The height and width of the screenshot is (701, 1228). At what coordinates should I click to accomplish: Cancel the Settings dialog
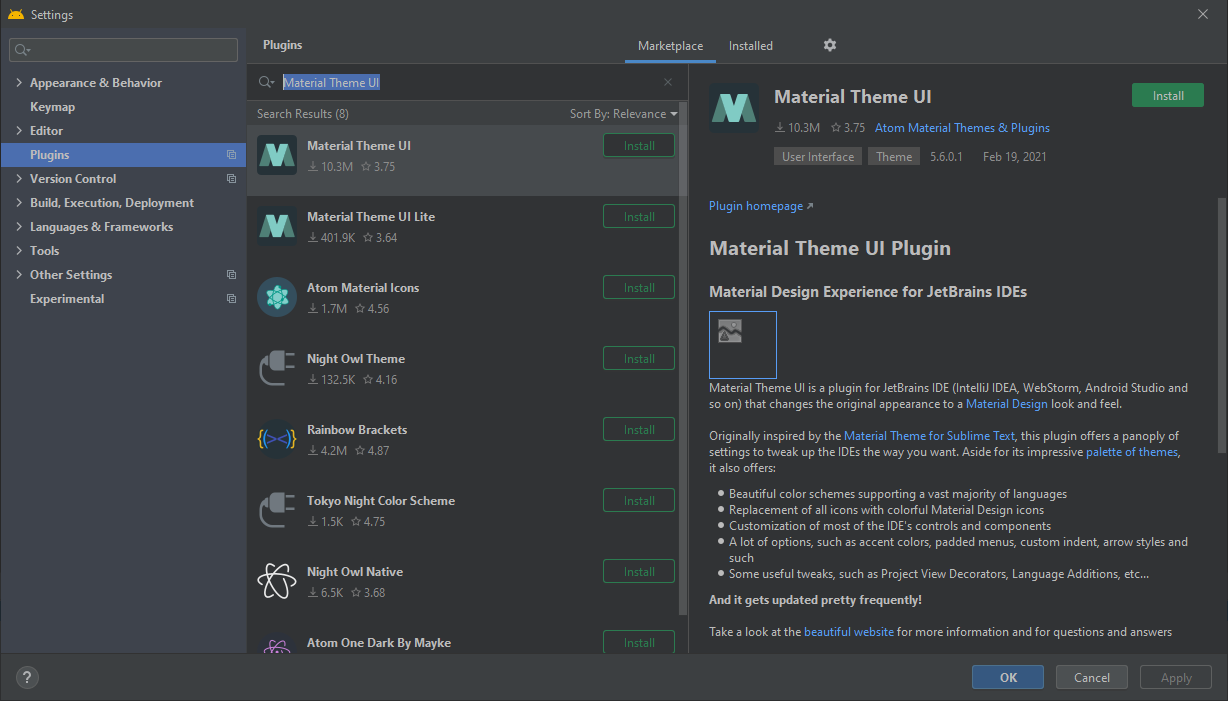tap(1092, 677)
